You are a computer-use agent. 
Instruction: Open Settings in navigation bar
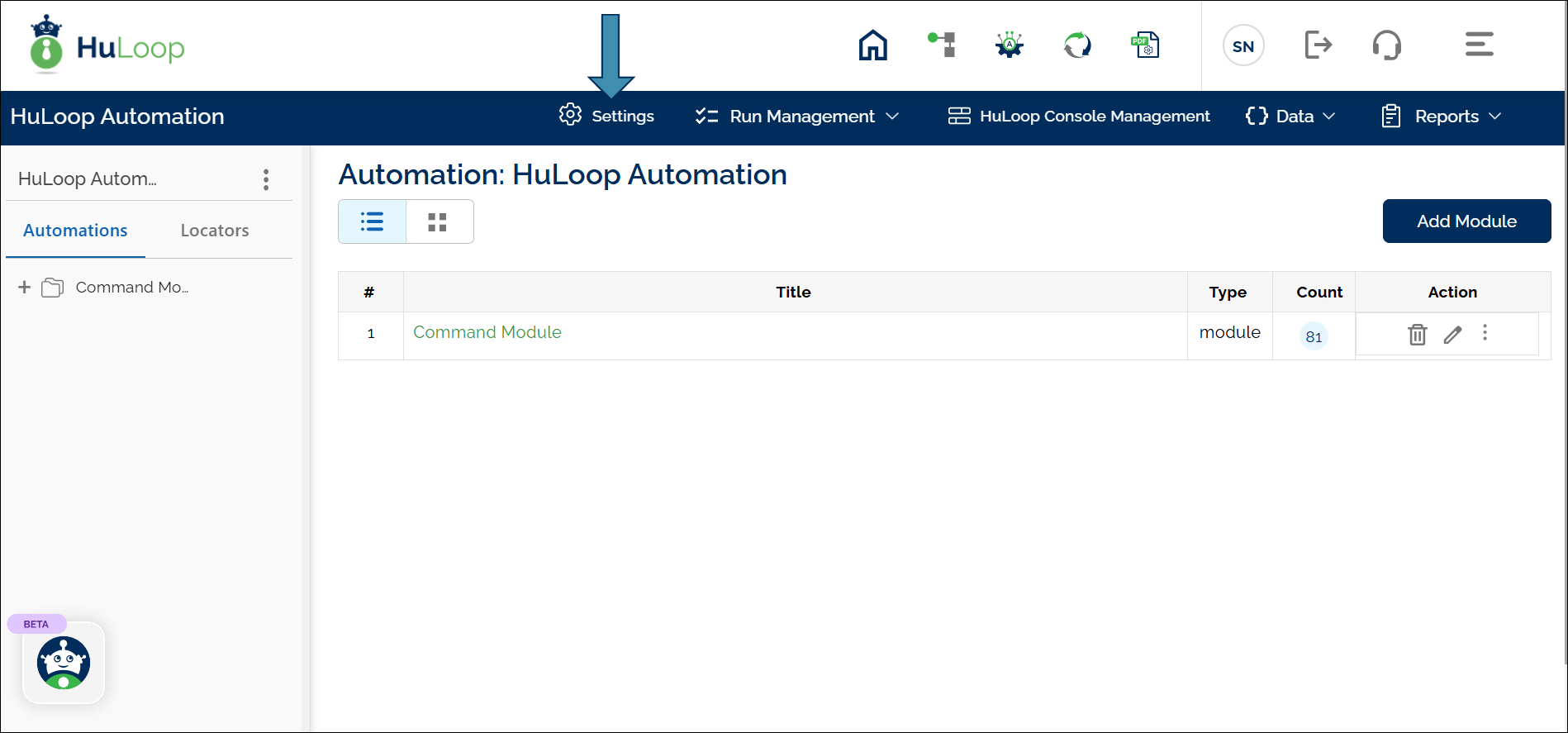coord(607,117)
